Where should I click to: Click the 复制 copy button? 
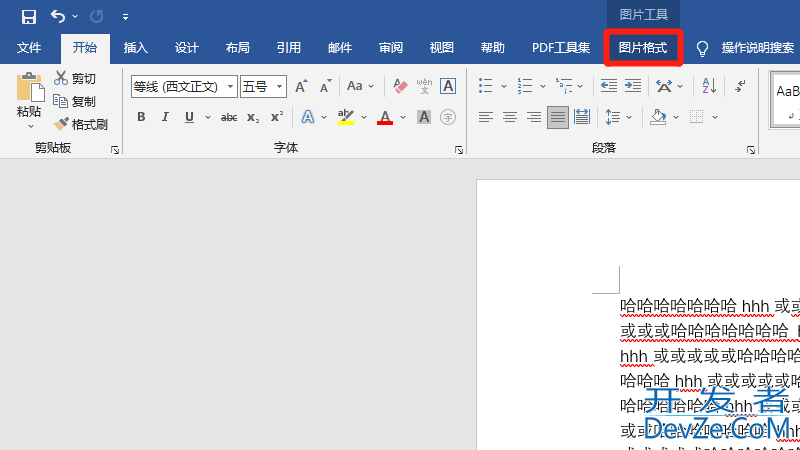tap(75, 102)
